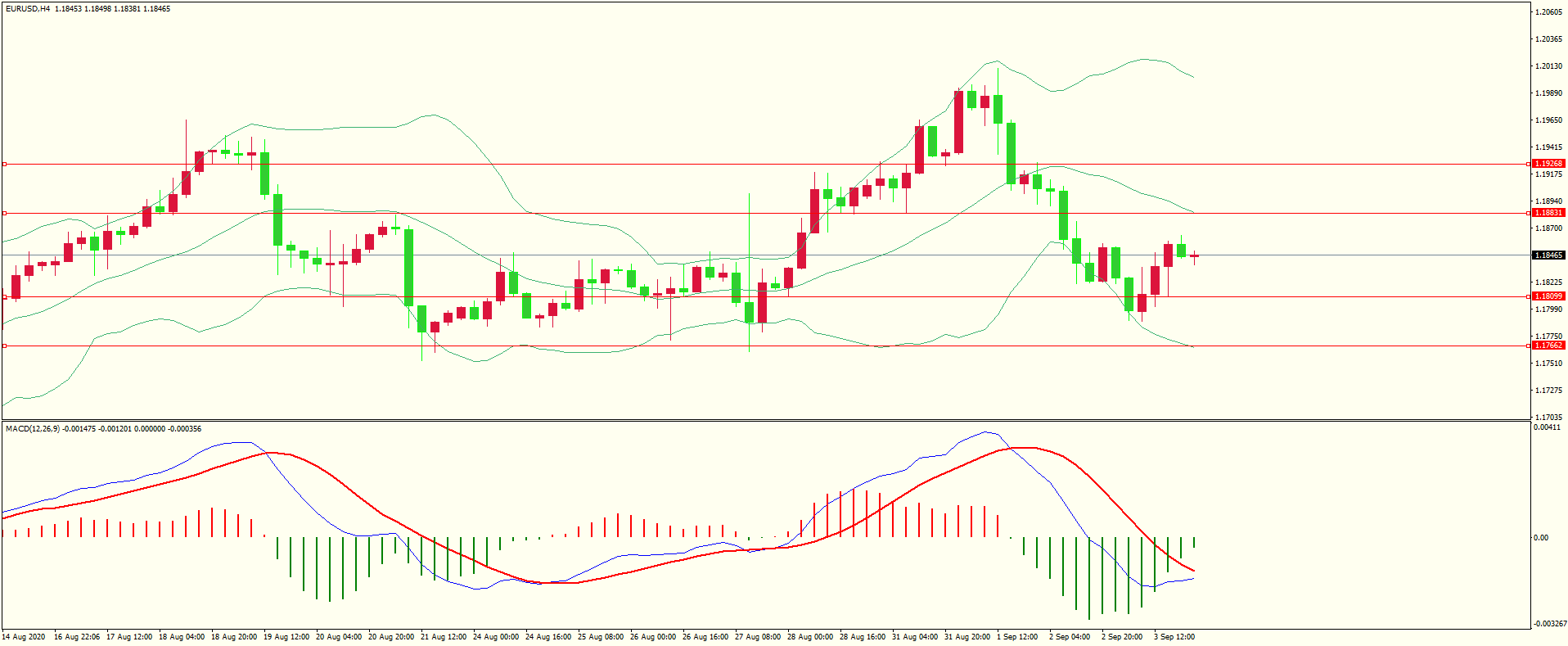
Task: Click the EURUSD,H4 chart title text
Action: click(28, 9)
